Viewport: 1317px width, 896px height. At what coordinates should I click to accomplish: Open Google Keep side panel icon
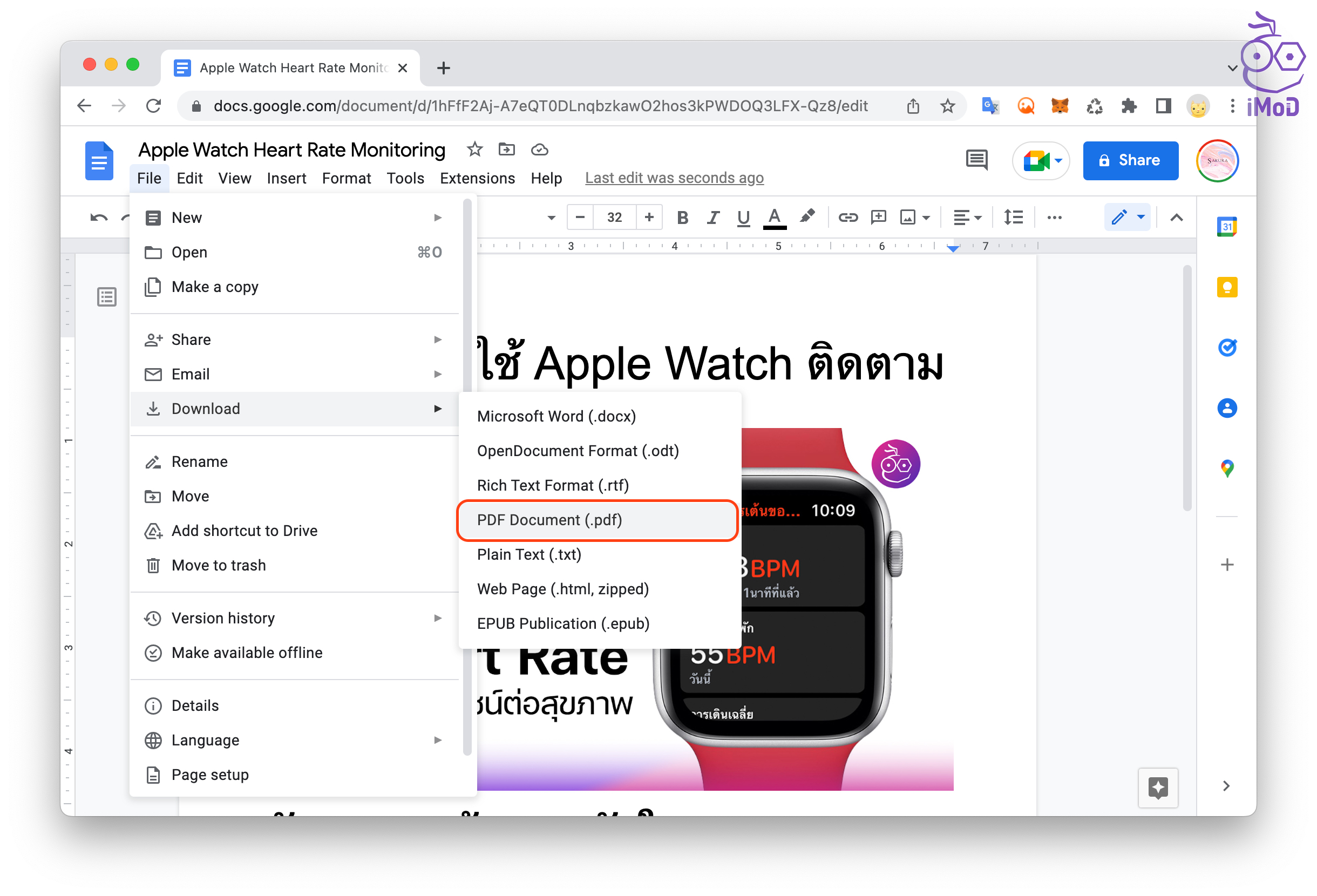coord(1226,287)
